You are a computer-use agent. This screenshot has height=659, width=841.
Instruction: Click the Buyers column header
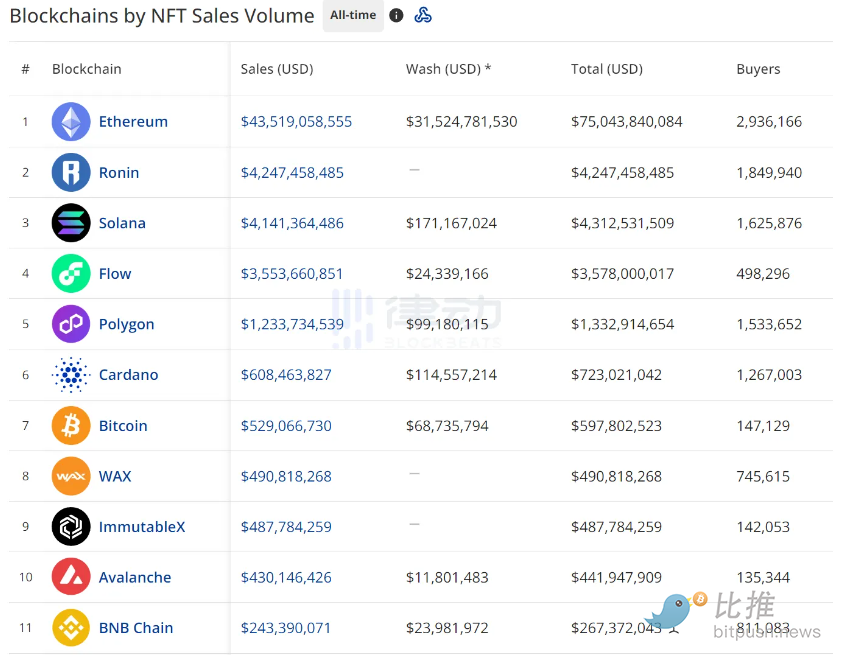(x=758, y=69)
